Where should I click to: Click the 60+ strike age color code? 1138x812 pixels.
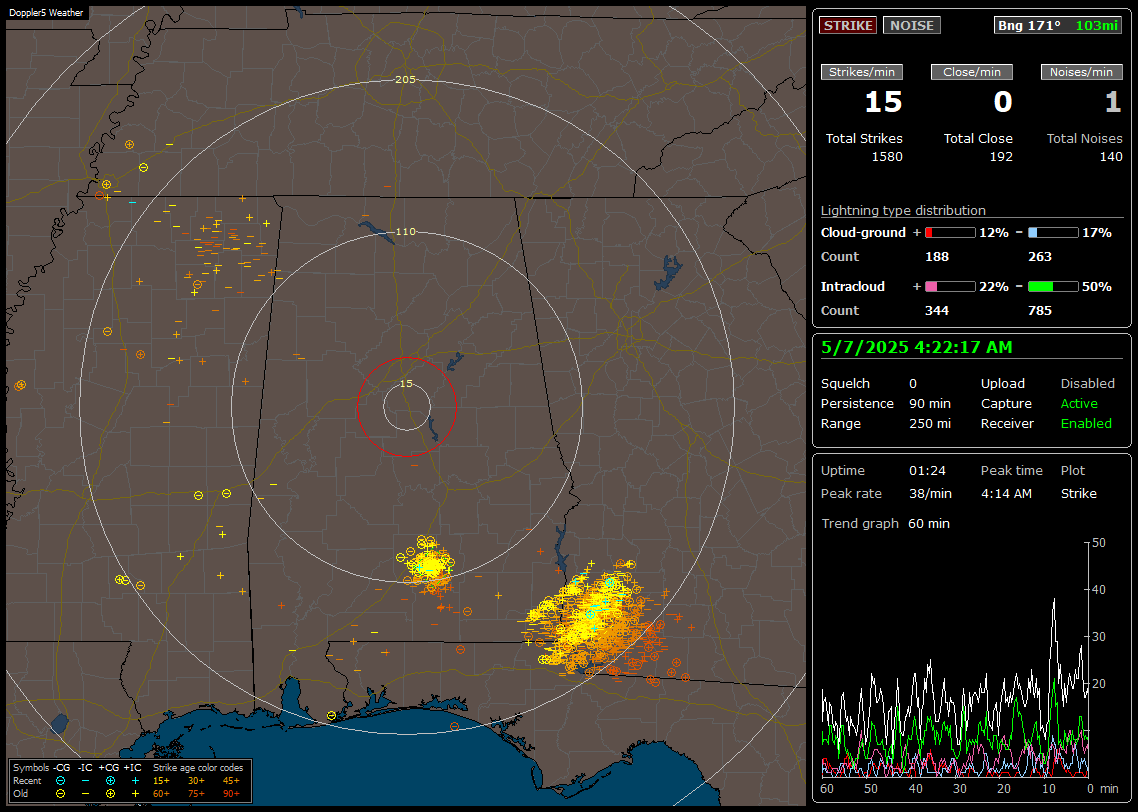(x=161, y=794)
